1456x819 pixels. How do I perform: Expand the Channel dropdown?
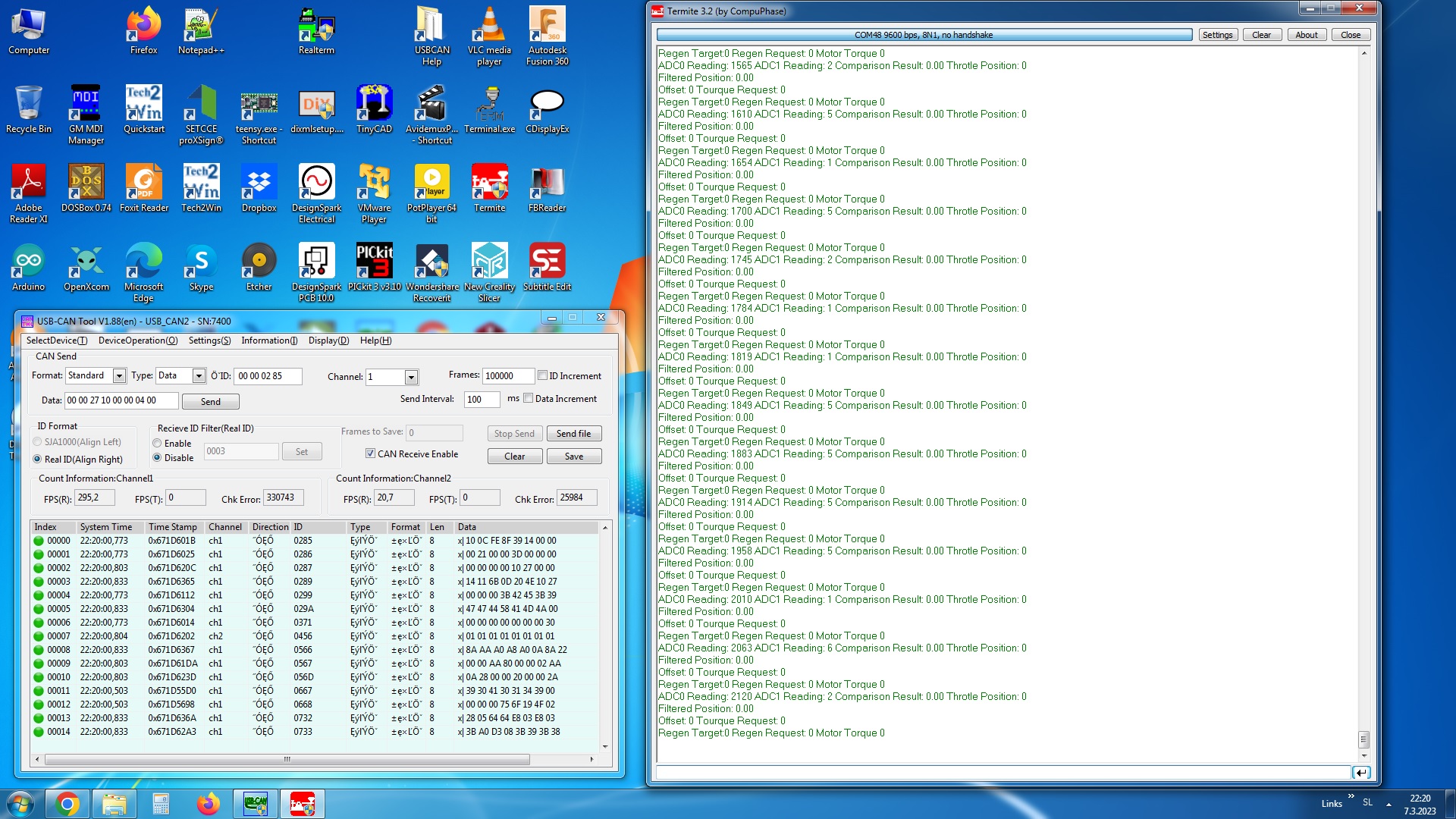411,377
